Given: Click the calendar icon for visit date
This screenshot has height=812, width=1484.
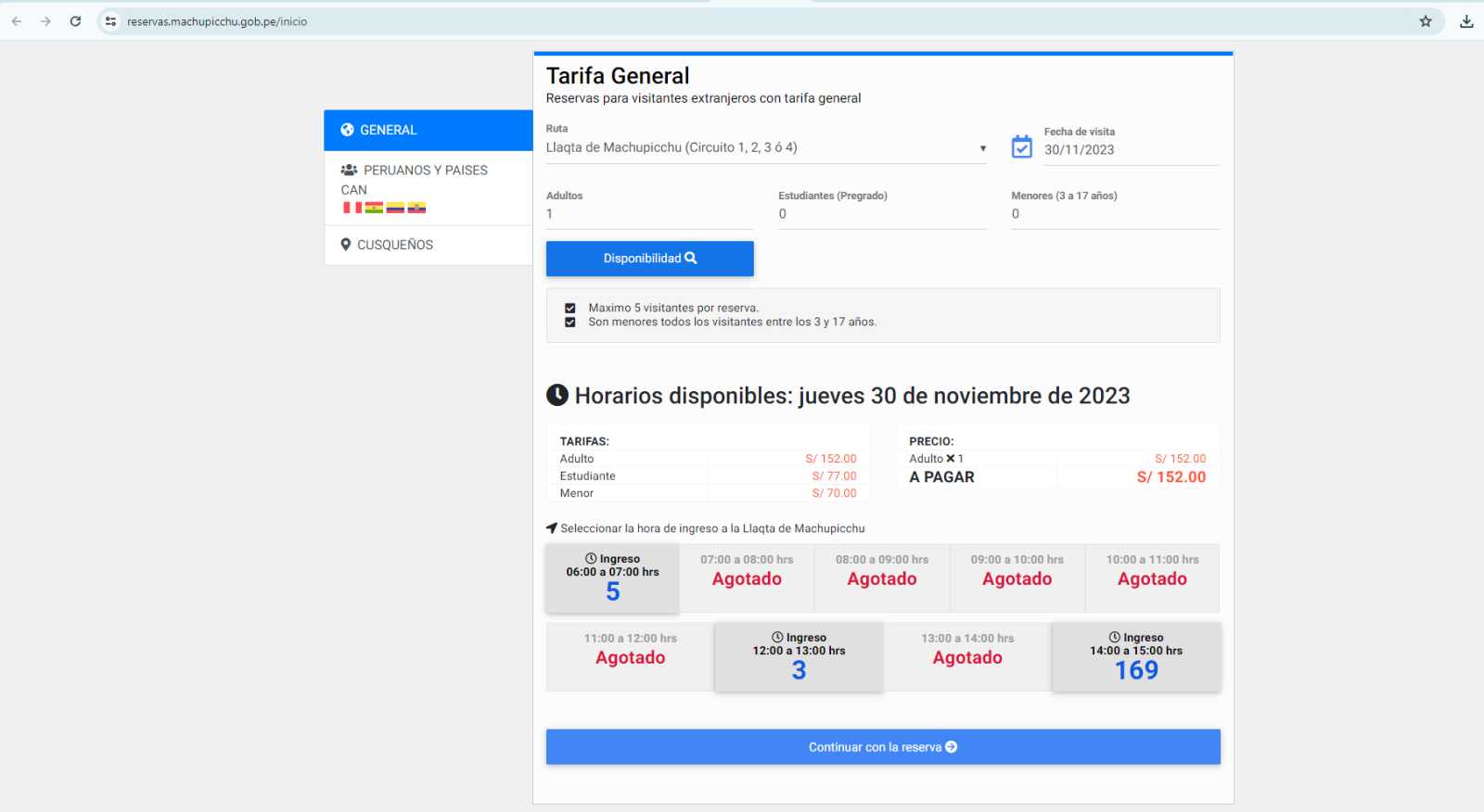Looking at the screenshot, I should click(x=1021, y=146).
